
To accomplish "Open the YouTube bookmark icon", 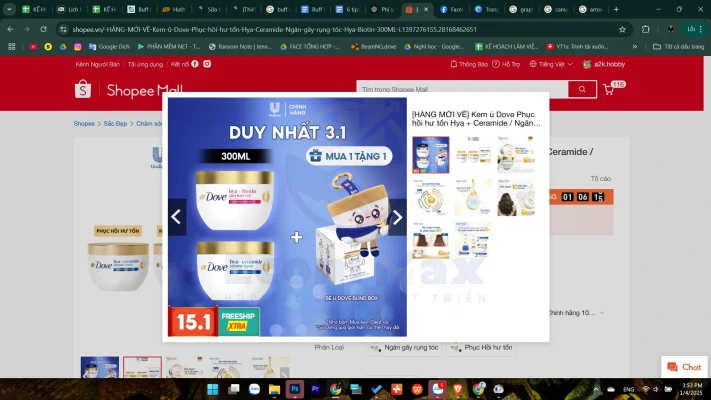I will (x=33, y=47).
